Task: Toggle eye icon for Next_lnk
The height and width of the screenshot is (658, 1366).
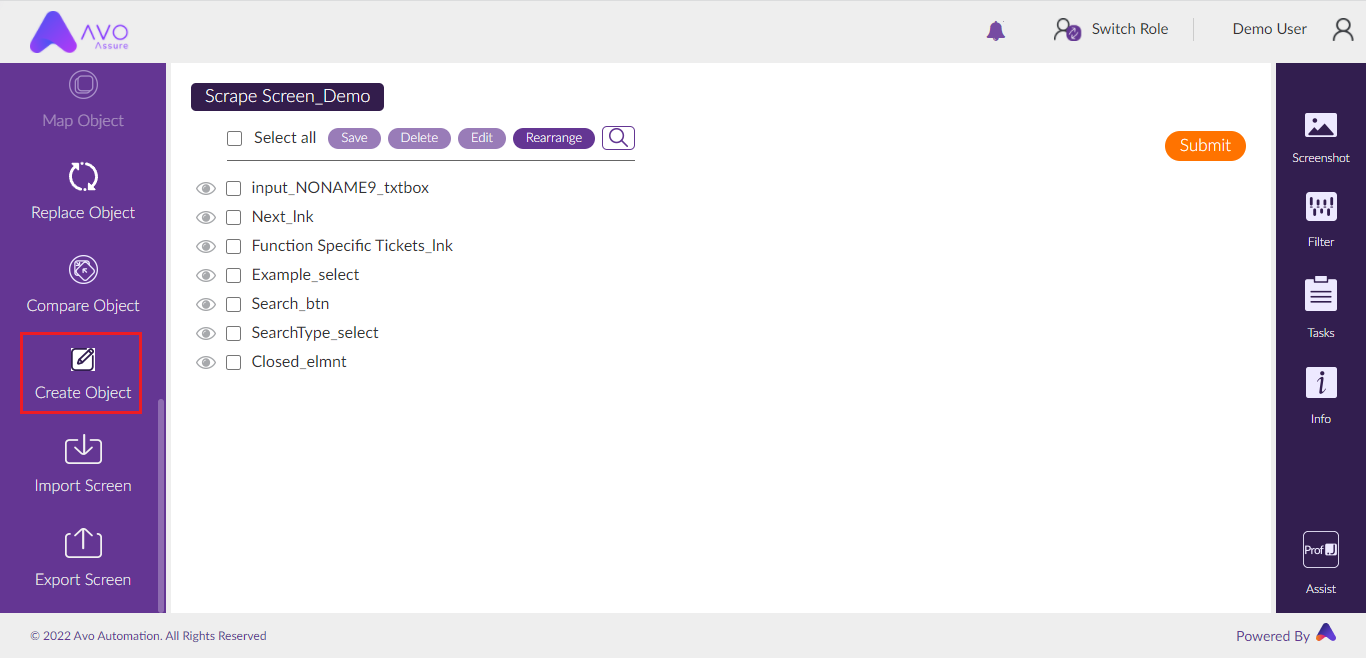Action: 206,217
